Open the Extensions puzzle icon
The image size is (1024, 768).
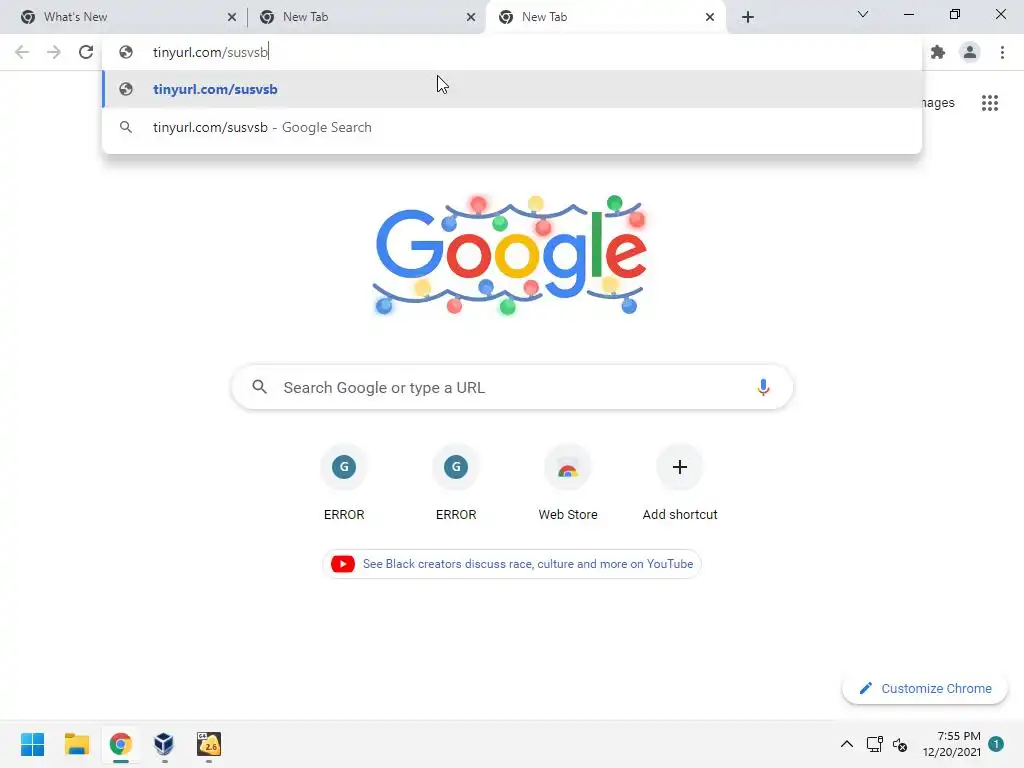coord(938,52)
